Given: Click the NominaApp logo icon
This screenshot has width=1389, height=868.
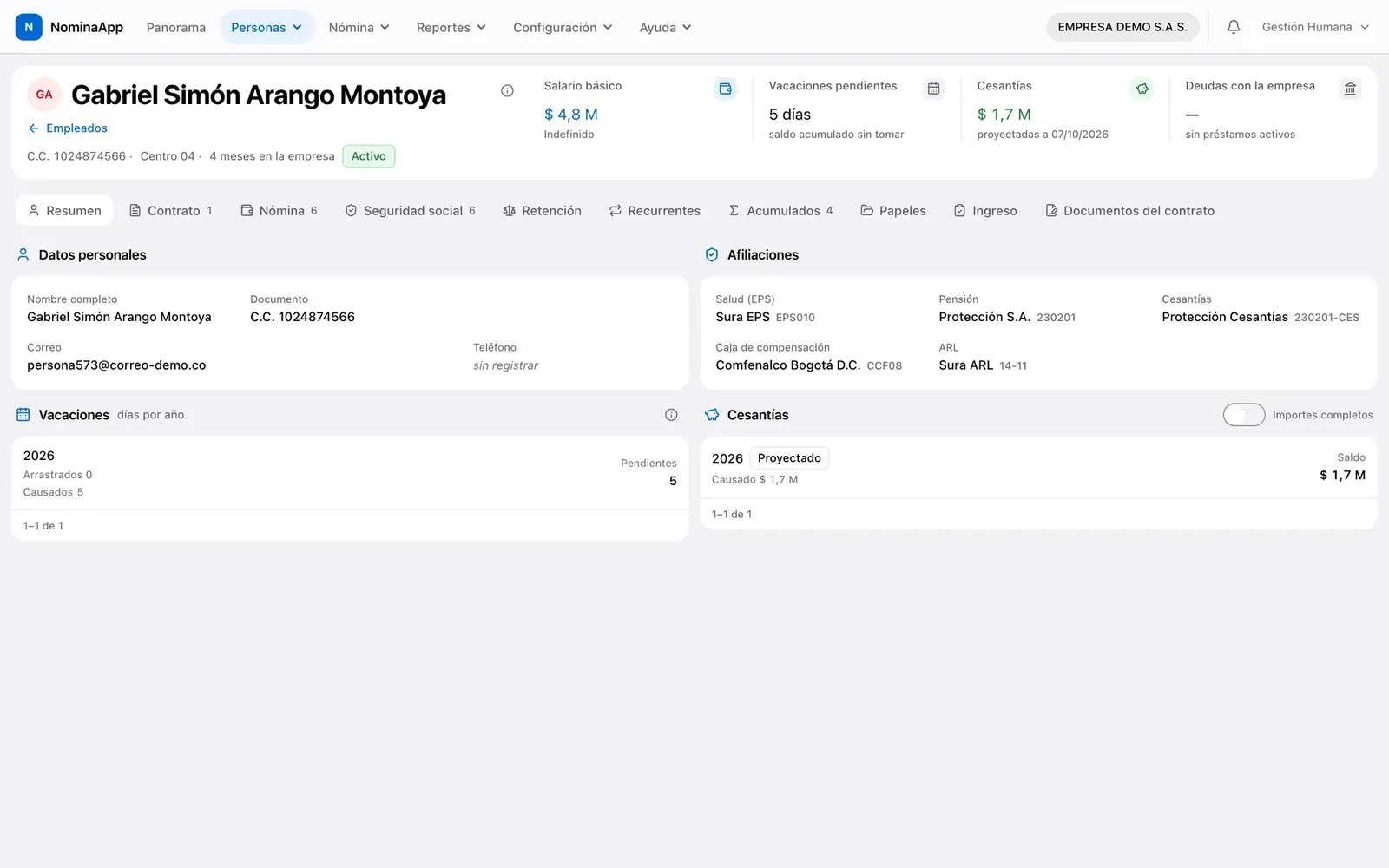Looking at the screenshot, I should (29, 27).
